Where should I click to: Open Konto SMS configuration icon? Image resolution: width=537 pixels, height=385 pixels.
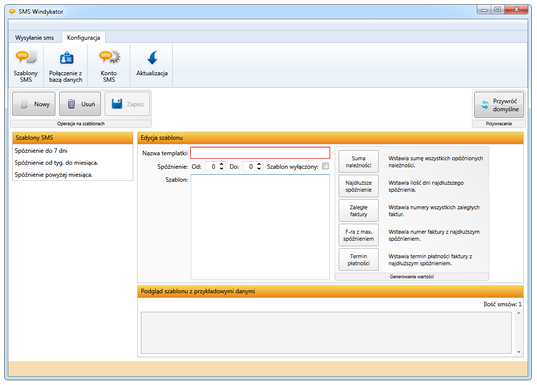tap(109, 66)
